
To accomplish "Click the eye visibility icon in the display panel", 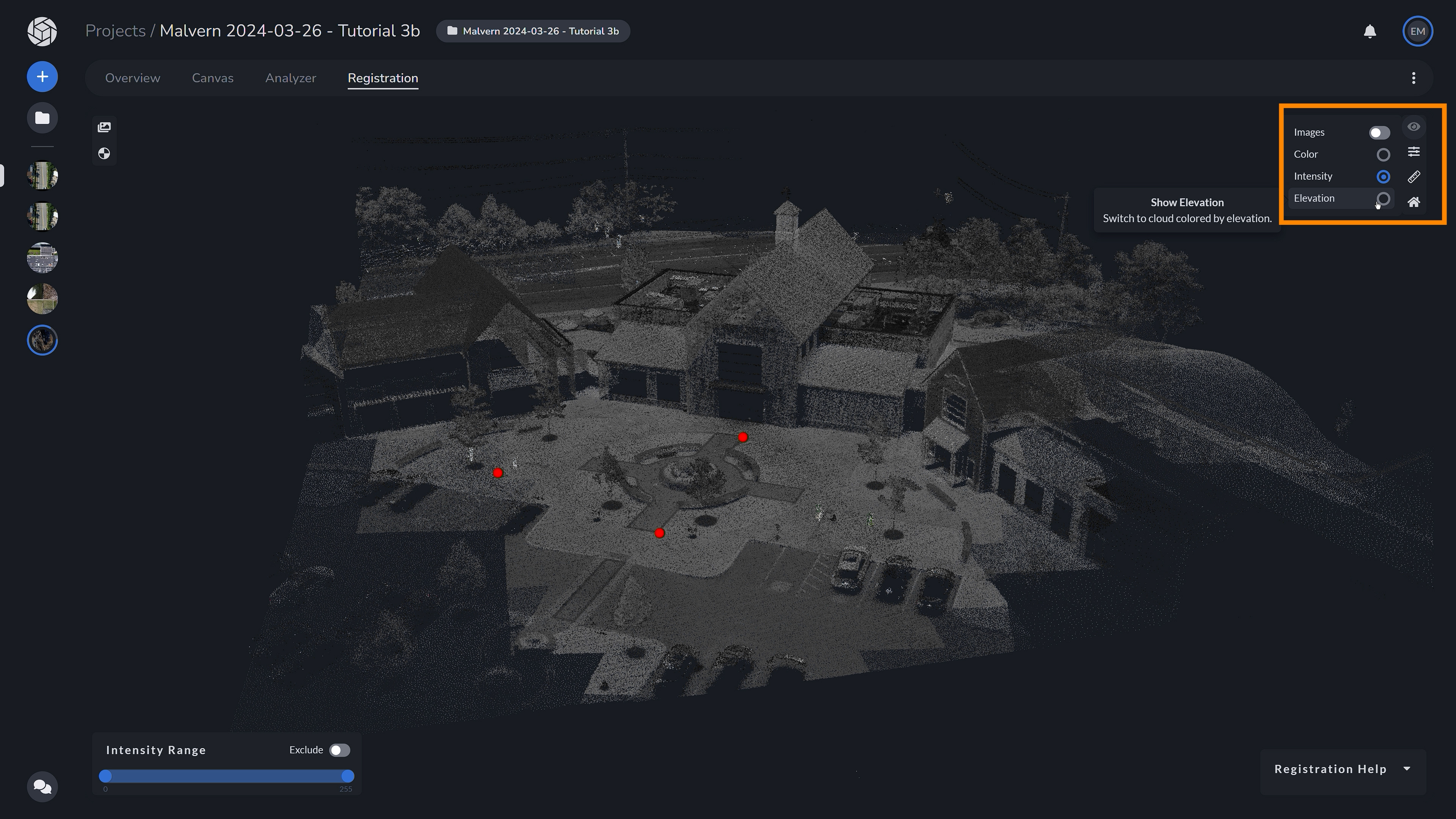I will (1414, 127).
